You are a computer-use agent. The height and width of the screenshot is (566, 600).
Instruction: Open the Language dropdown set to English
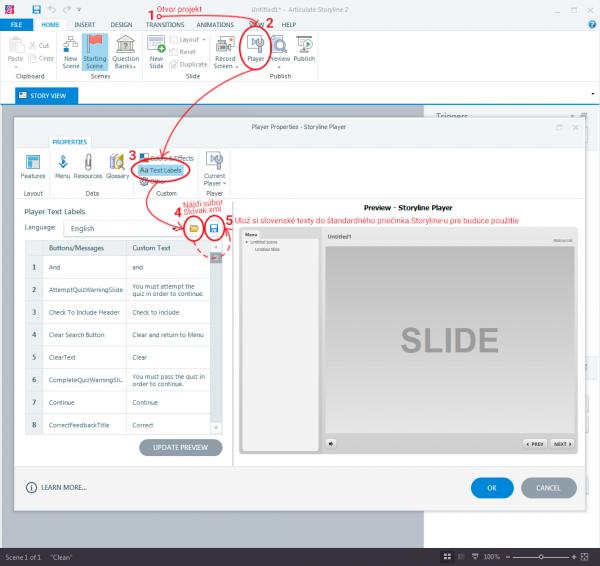point(122,228)
